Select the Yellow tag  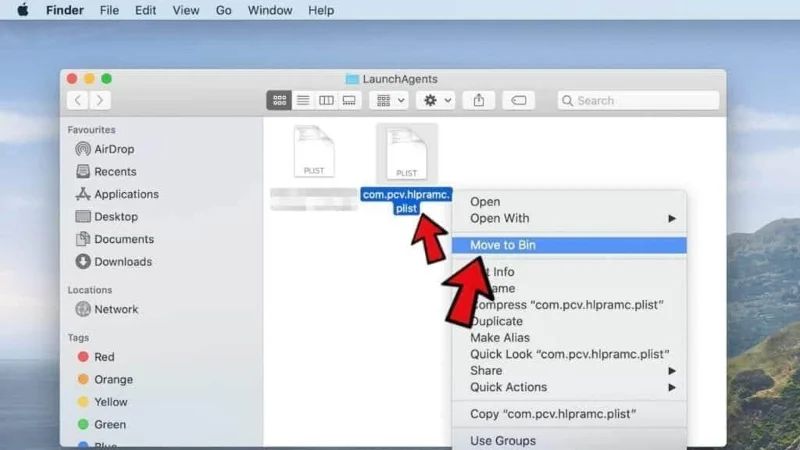pyautogui.click(x=103, y=402)
